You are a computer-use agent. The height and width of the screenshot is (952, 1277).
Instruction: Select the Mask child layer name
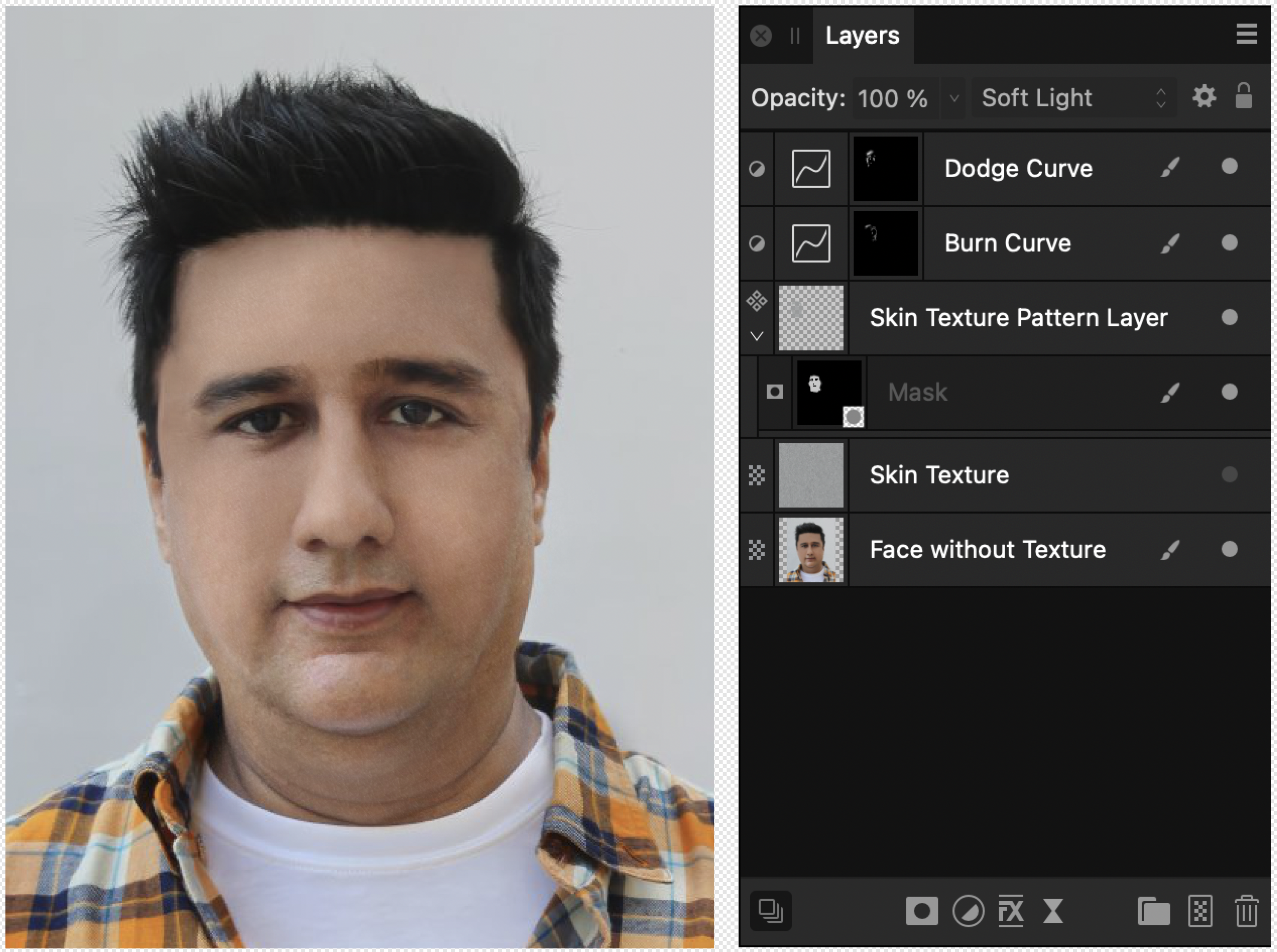918,392
